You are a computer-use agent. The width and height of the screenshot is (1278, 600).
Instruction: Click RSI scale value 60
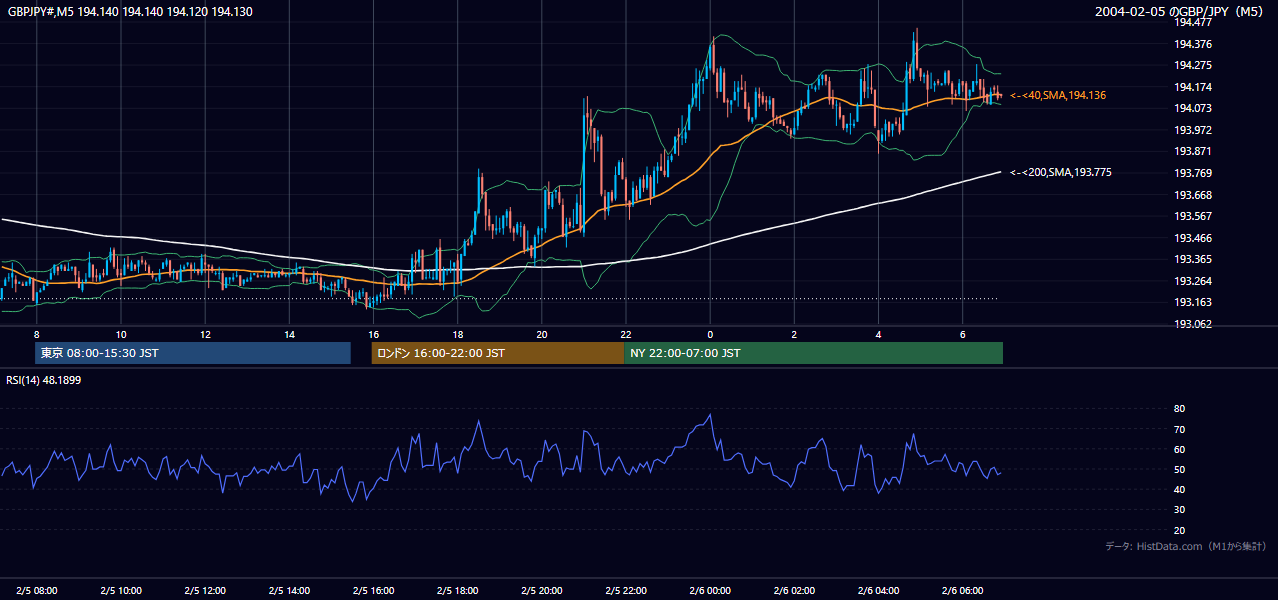click(x=1179, y=449)
